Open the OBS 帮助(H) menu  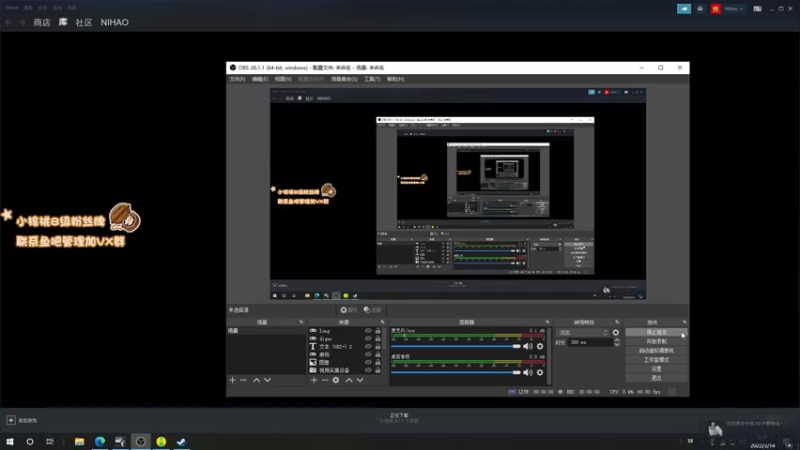(395, 79)
